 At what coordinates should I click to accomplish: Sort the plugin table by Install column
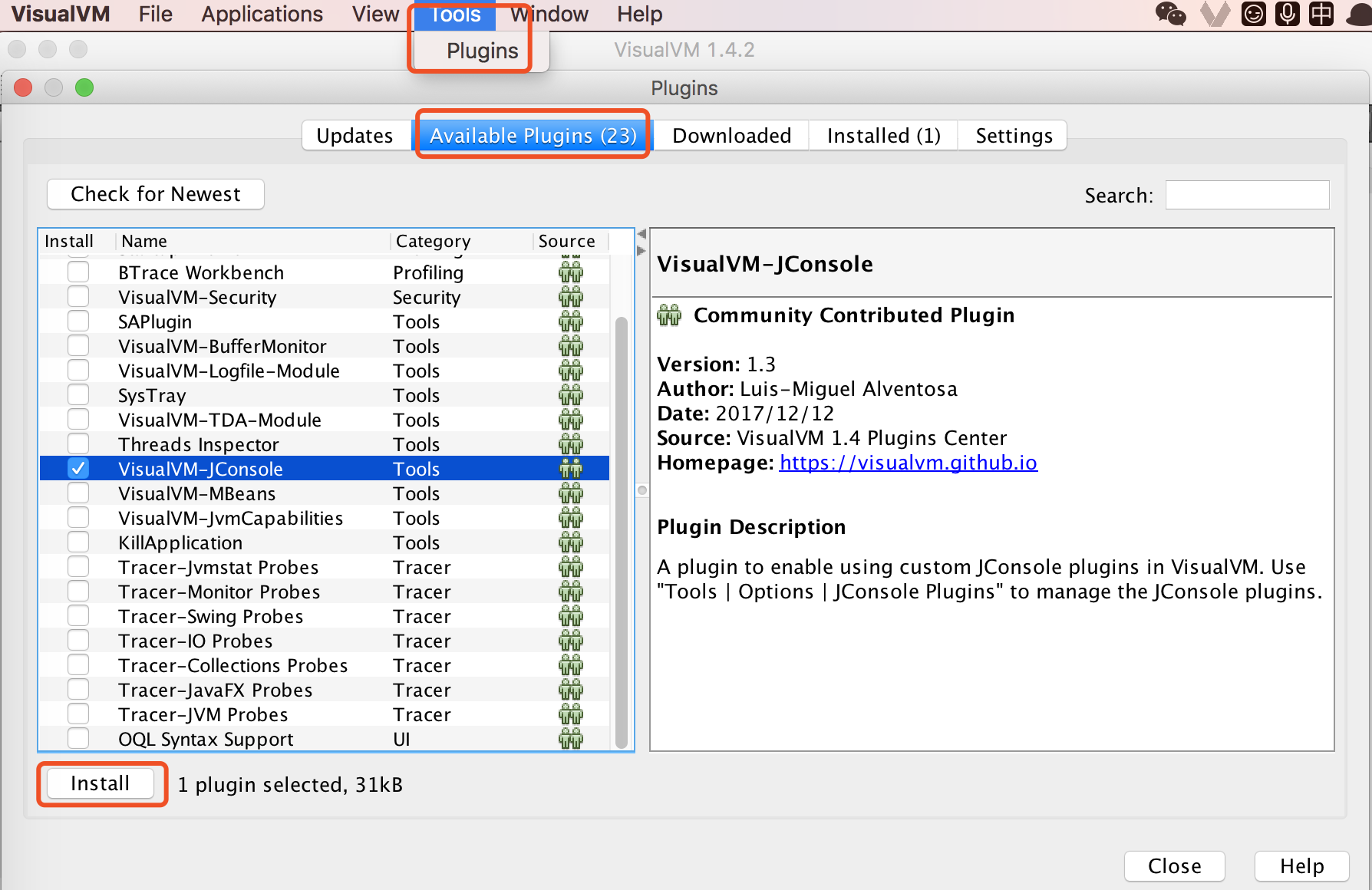pos(78,241)
